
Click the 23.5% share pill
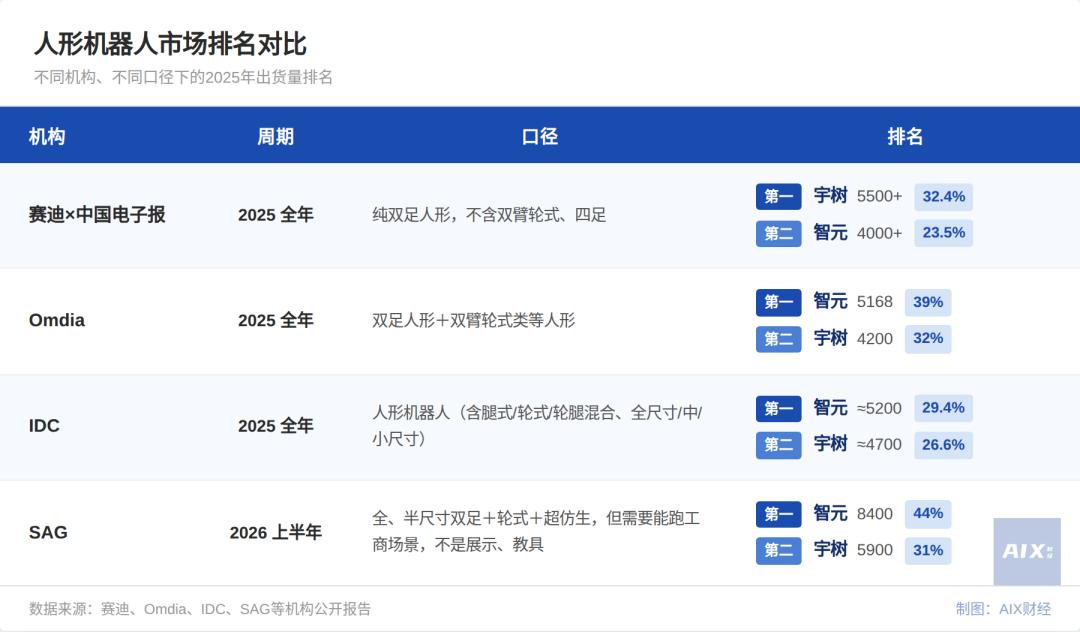click(944, 233)
